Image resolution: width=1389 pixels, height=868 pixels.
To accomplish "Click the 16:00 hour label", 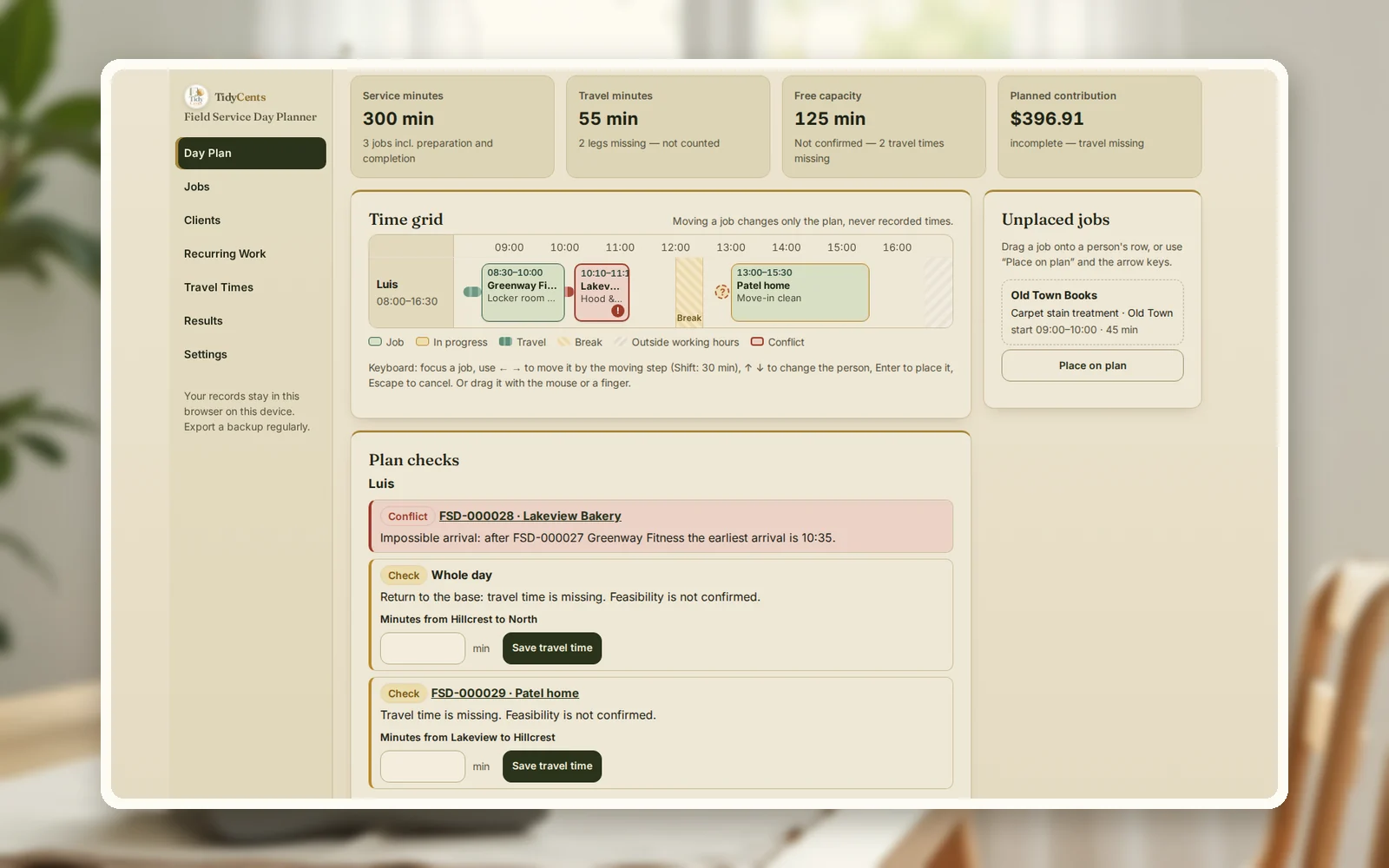I will 897,247.
